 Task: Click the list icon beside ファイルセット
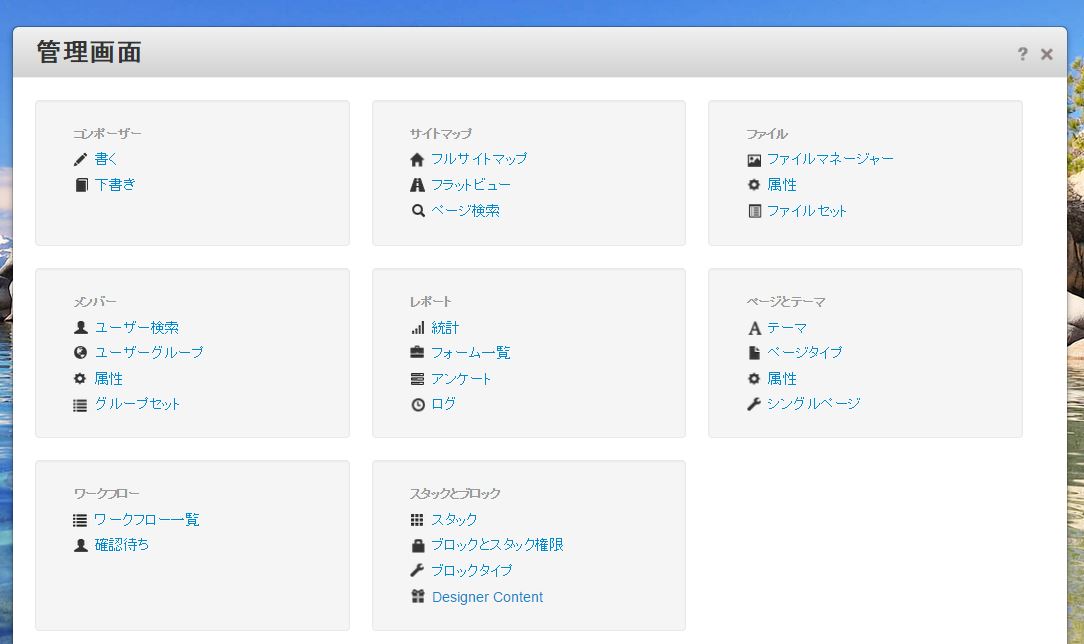click(754, 211)
